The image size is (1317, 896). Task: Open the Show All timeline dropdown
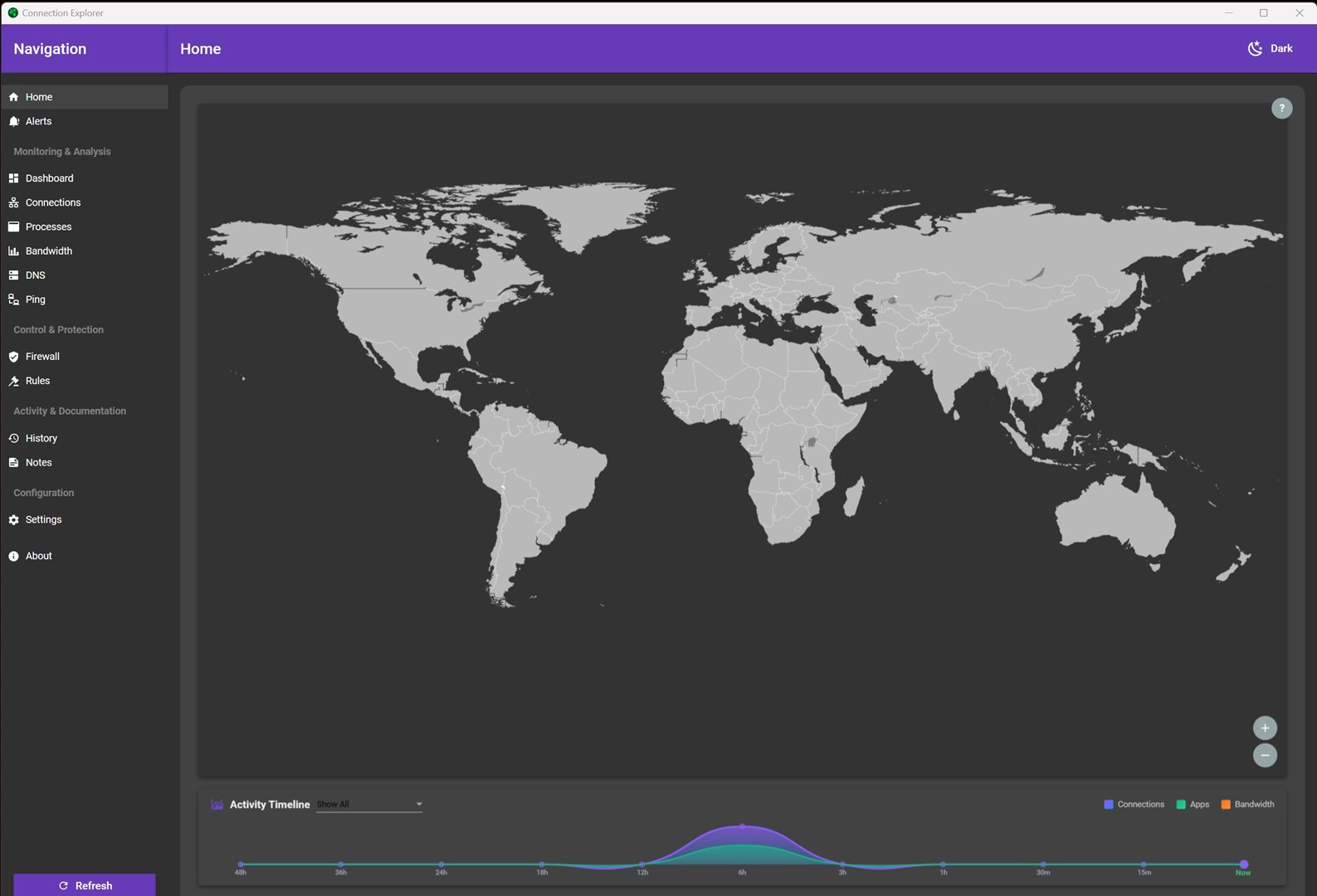(369, 805)
